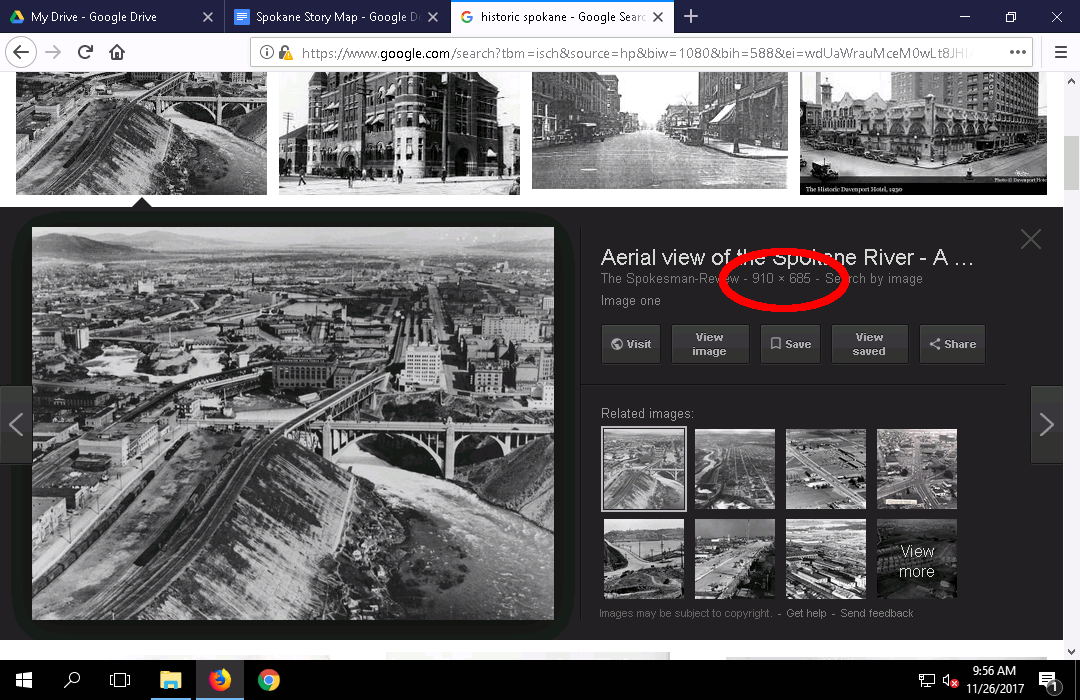The width and height of the screenshot is (1080, 700).
Task: Reload the page with the refresh icon
Action: click(86, 52)
